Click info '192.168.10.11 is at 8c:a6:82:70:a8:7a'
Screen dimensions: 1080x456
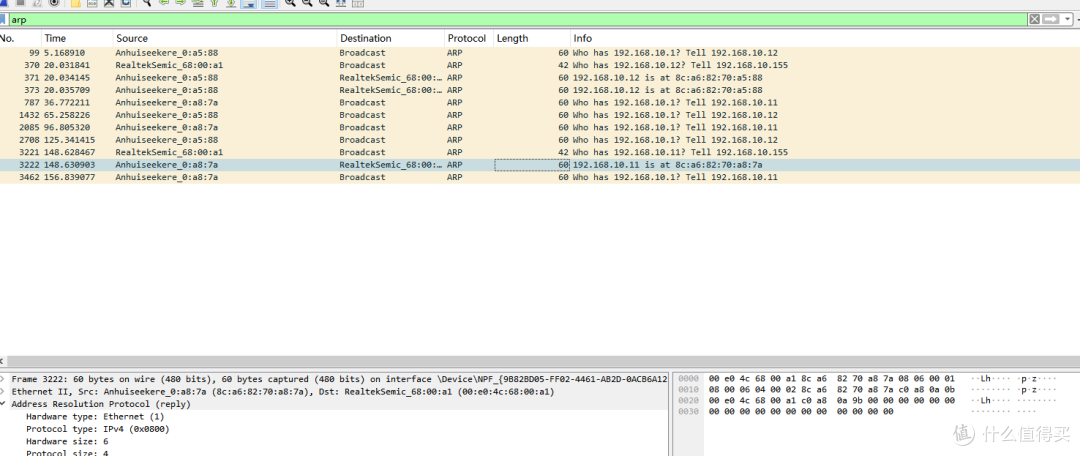[667, 165]
